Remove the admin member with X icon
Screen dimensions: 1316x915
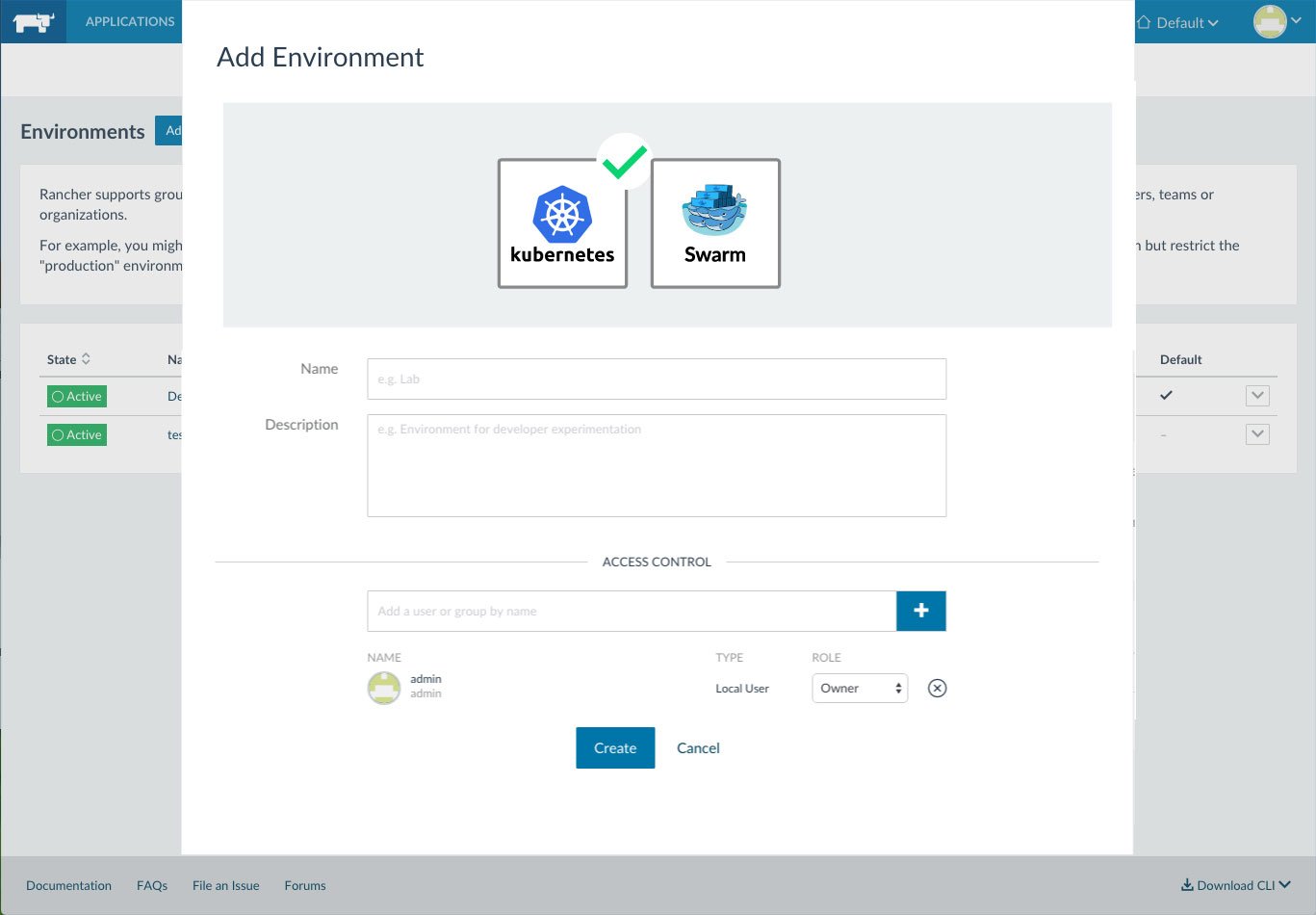click(x=937, y=688)
